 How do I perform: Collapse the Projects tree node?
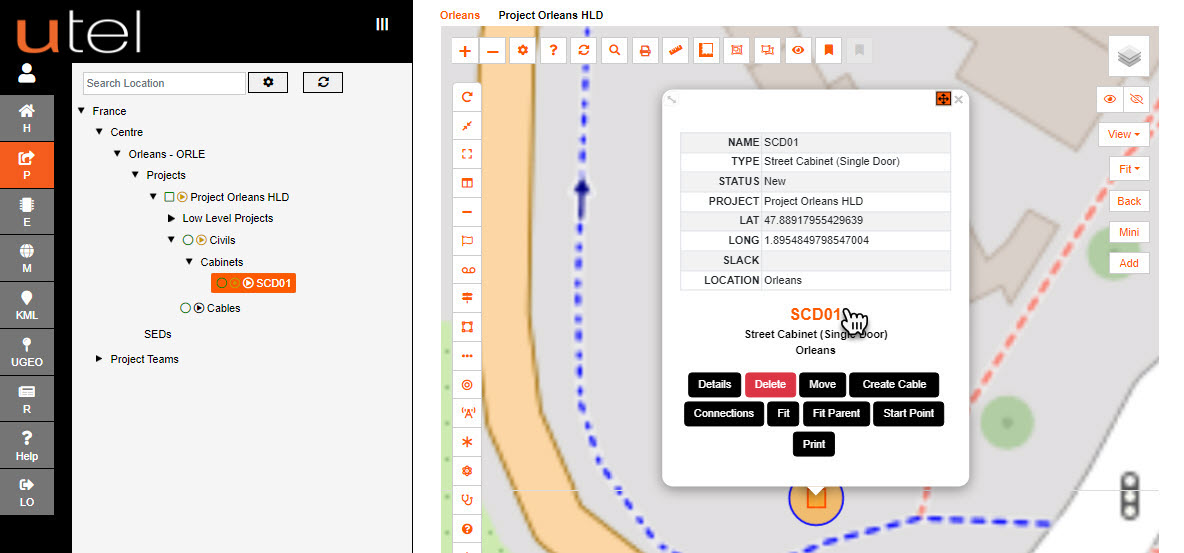(x=135, y=175)
